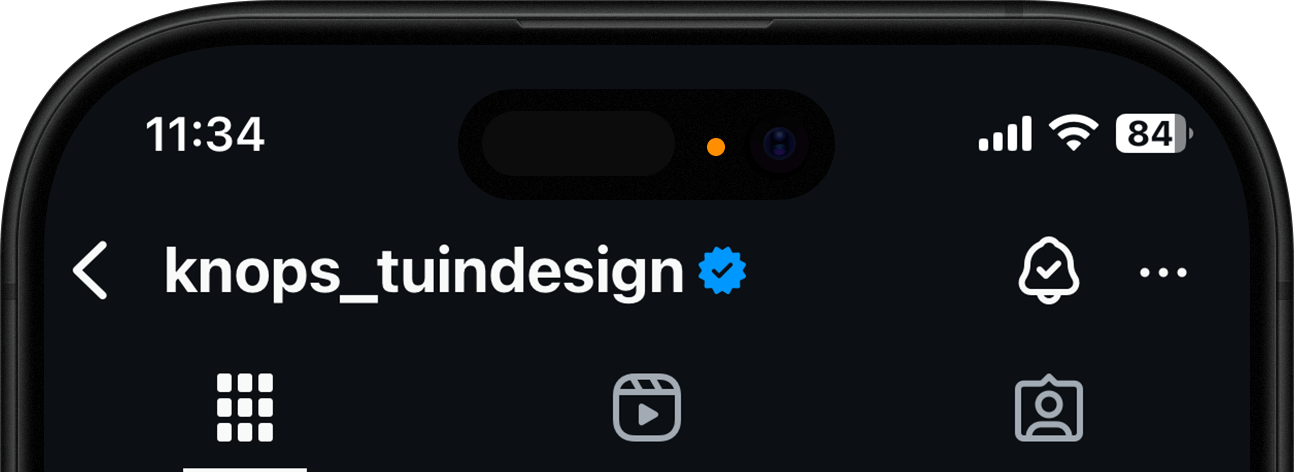Tap the checkmark inside the bell icon
The height and width of the screenshot is (472, 1294).
click(1048, 270)
